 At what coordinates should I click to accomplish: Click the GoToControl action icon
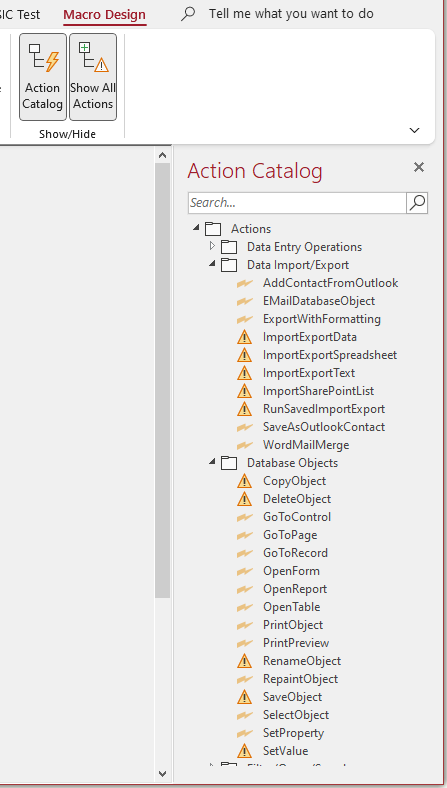(244, 518)
